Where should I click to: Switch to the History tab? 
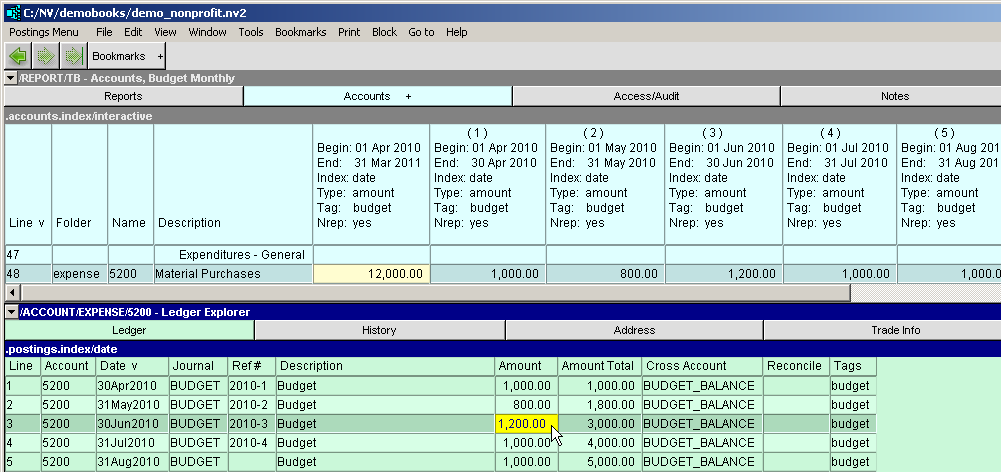pos(379,330)
